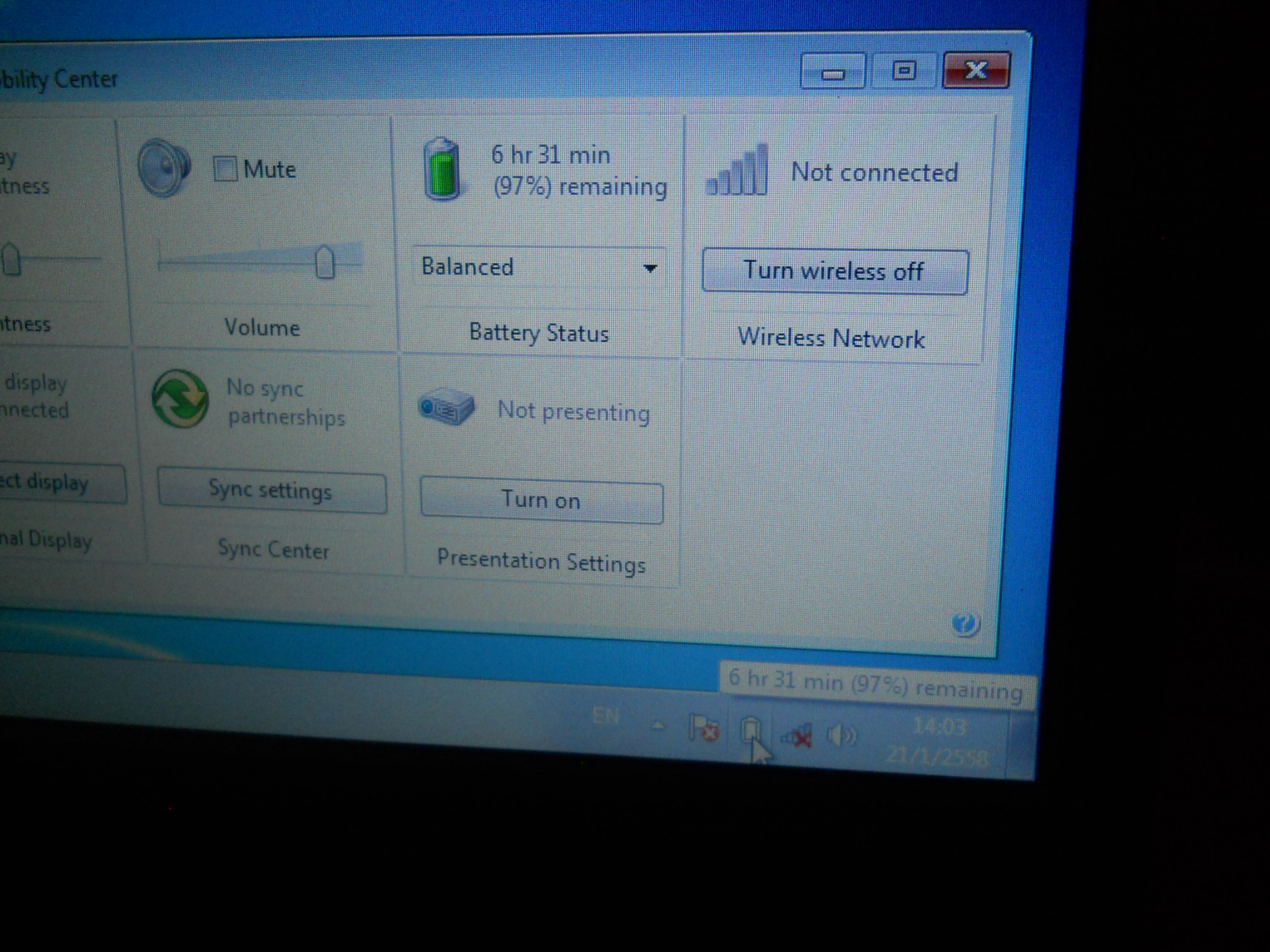Click the speaker icon in the Volume tile
Viewport: 1270px width, 952px height.
click(x=164, y=167)
